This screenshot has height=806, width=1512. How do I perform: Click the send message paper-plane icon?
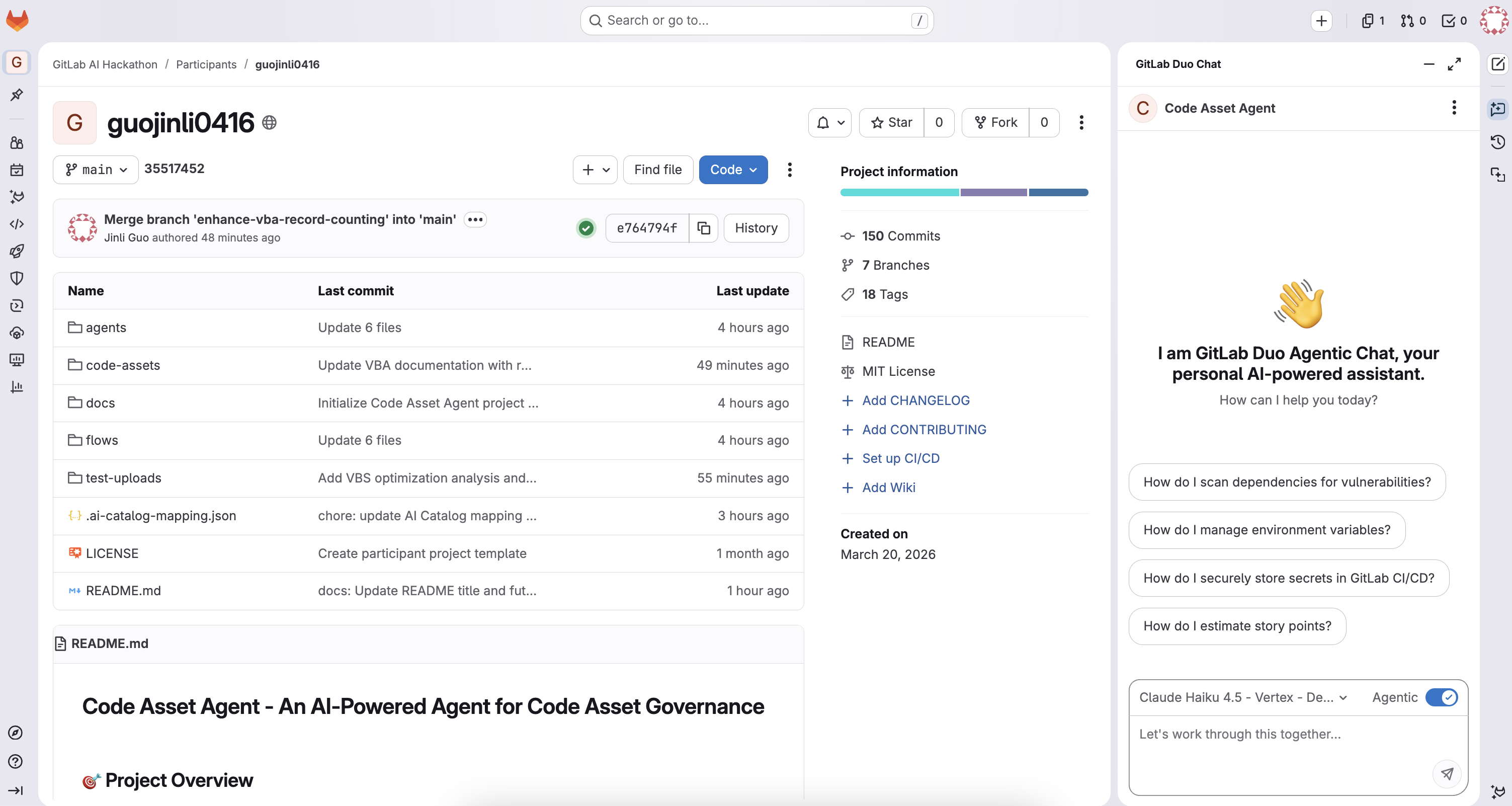1447,773
